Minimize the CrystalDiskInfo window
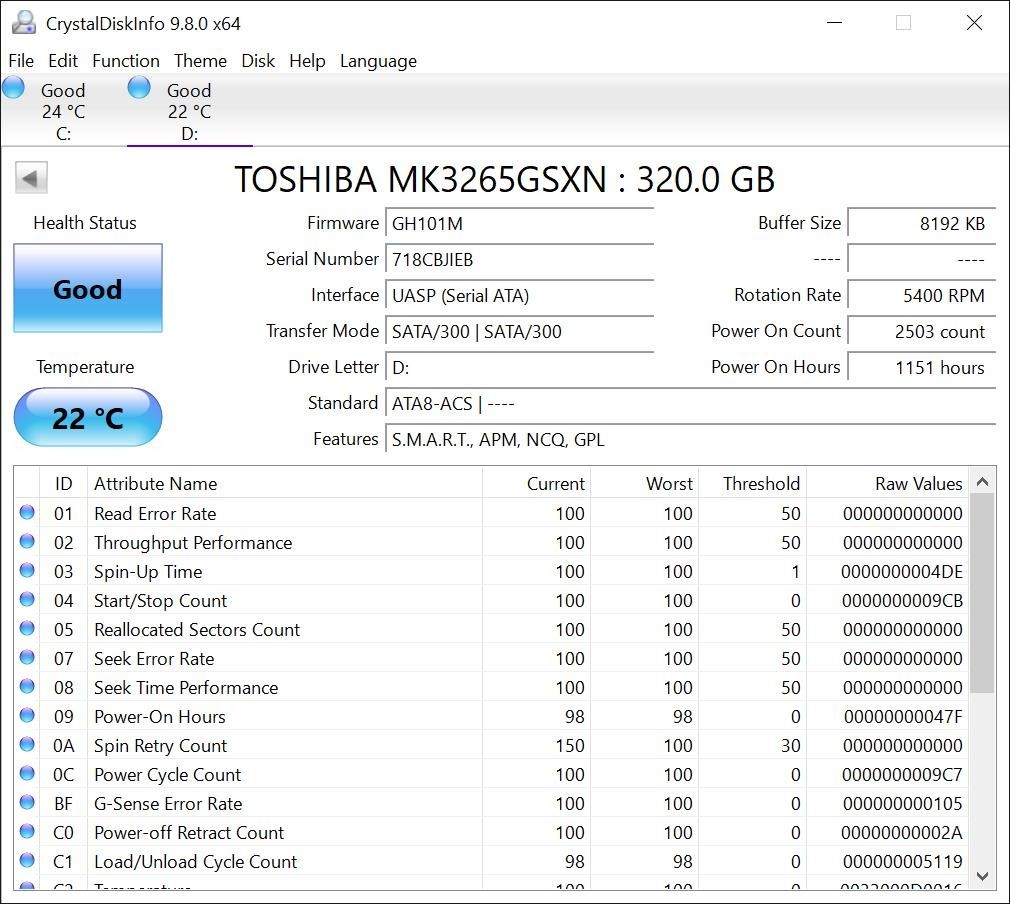This screenshot has width=1010, height=904. (835, 23)
